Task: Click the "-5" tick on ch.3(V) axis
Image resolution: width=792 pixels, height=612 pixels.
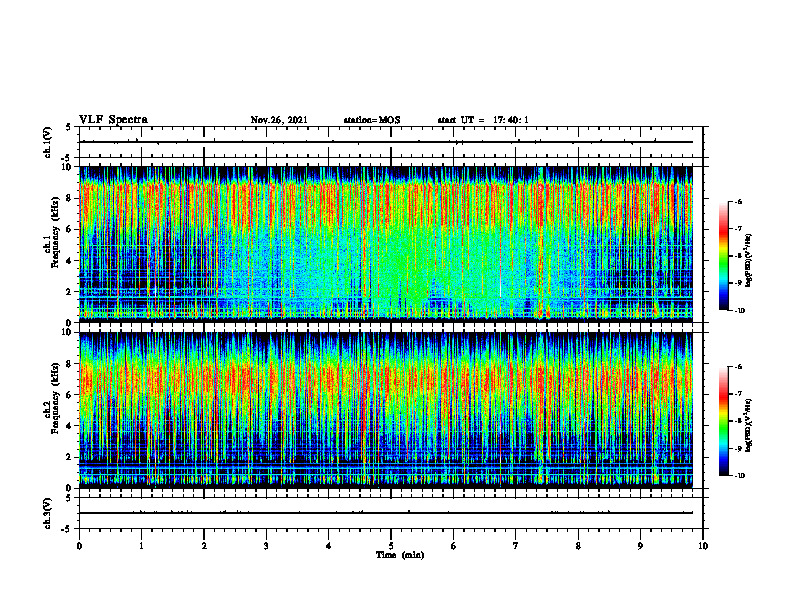Action: [68, 529]
